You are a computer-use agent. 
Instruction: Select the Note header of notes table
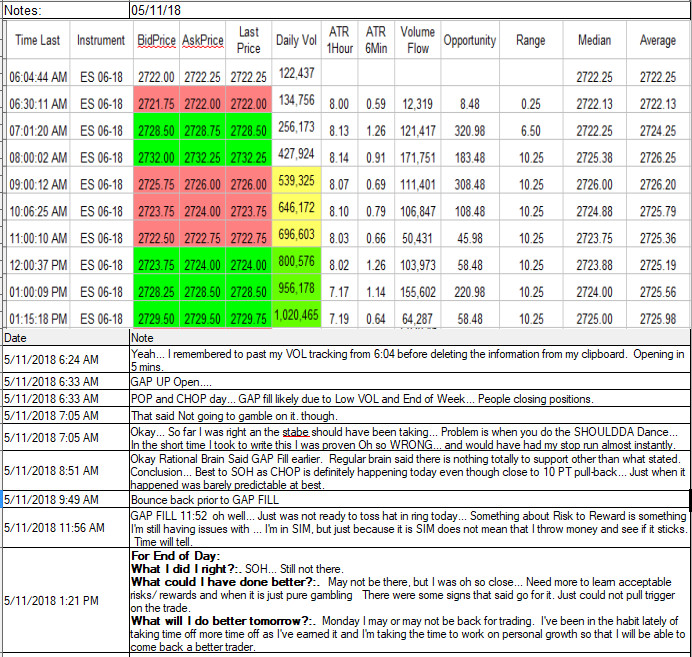(410, 338)
